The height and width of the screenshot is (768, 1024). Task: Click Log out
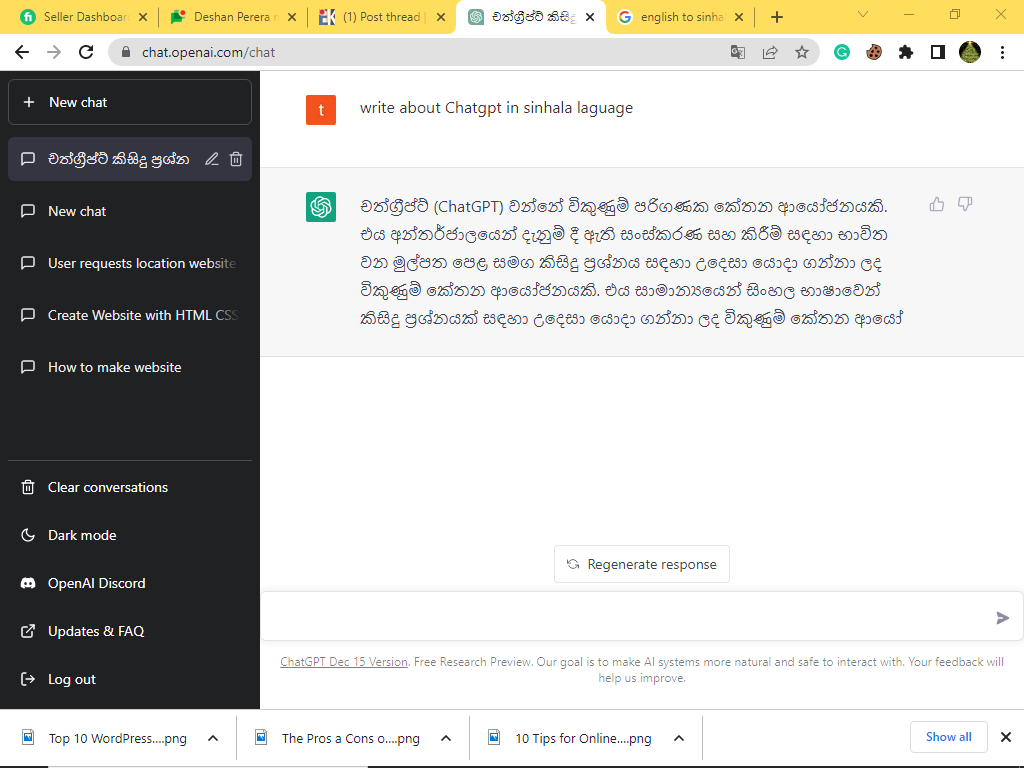pos(129,679)
